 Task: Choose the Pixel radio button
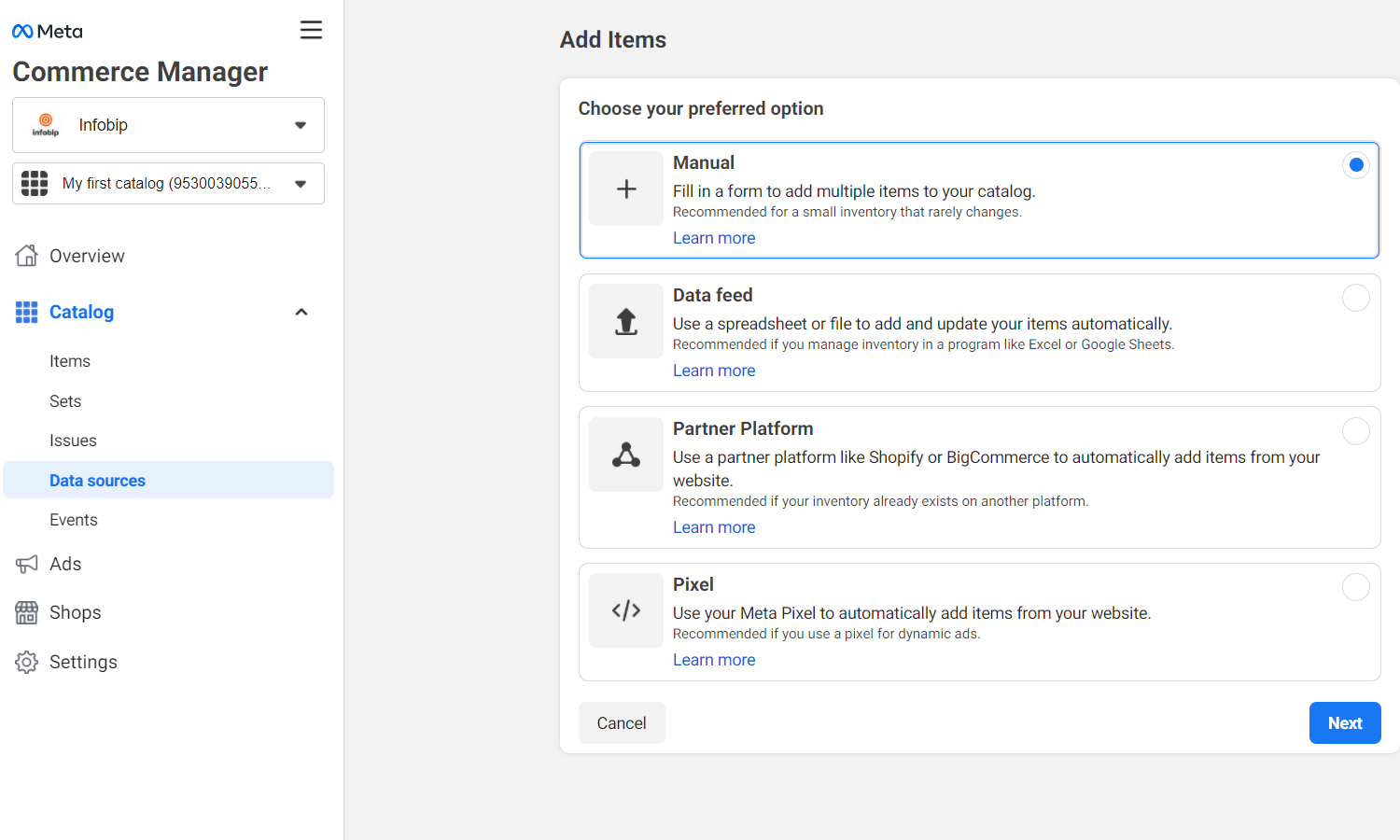pos(1355,587)
